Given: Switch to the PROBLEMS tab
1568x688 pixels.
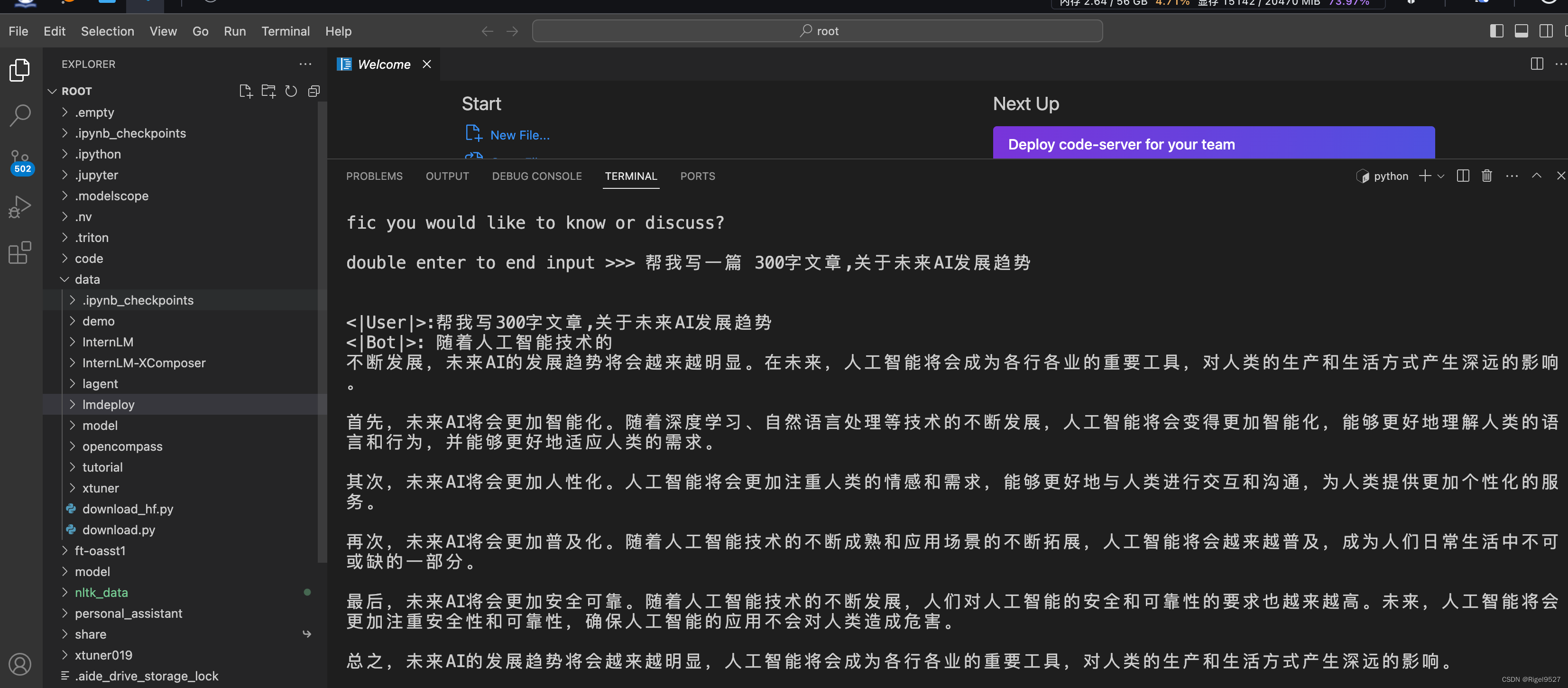Looking at the screenshot, I should 374,176.
